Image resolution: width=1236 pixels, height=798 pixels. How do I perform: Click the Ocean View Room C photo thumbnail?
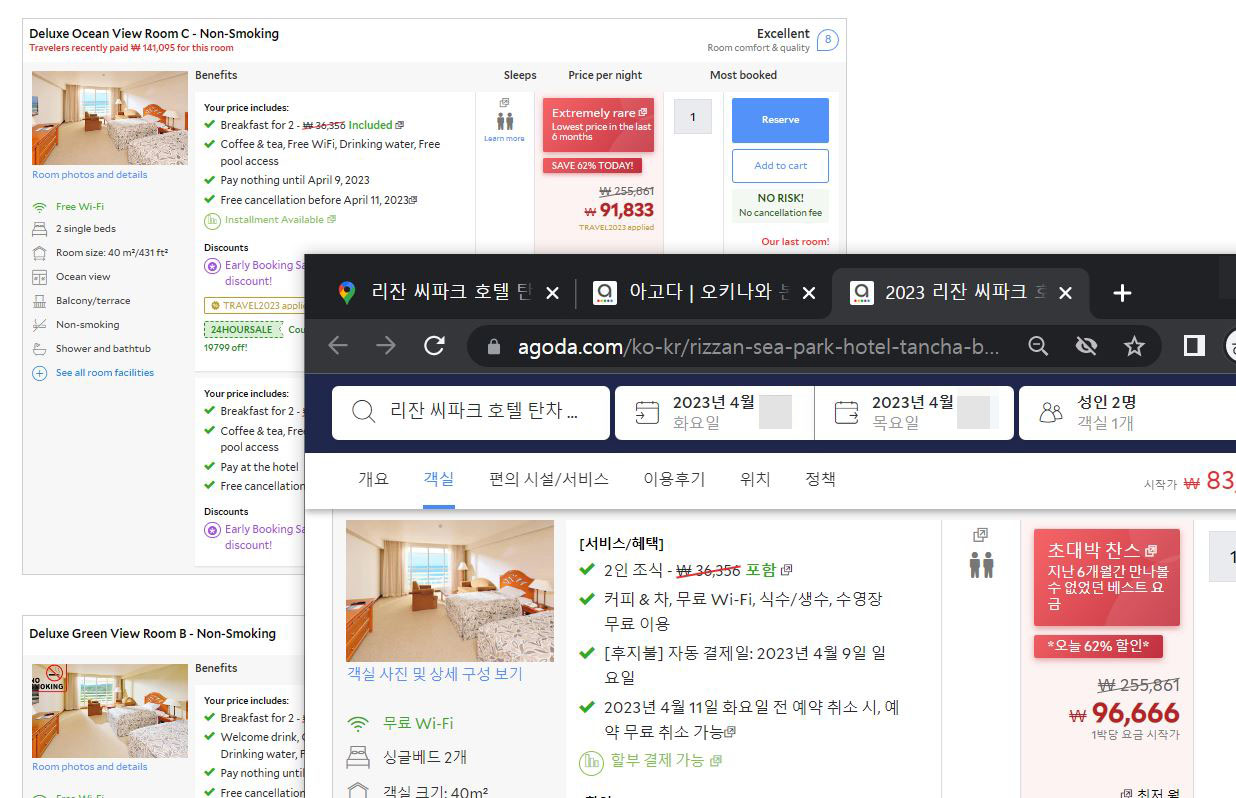click(110, 118)
